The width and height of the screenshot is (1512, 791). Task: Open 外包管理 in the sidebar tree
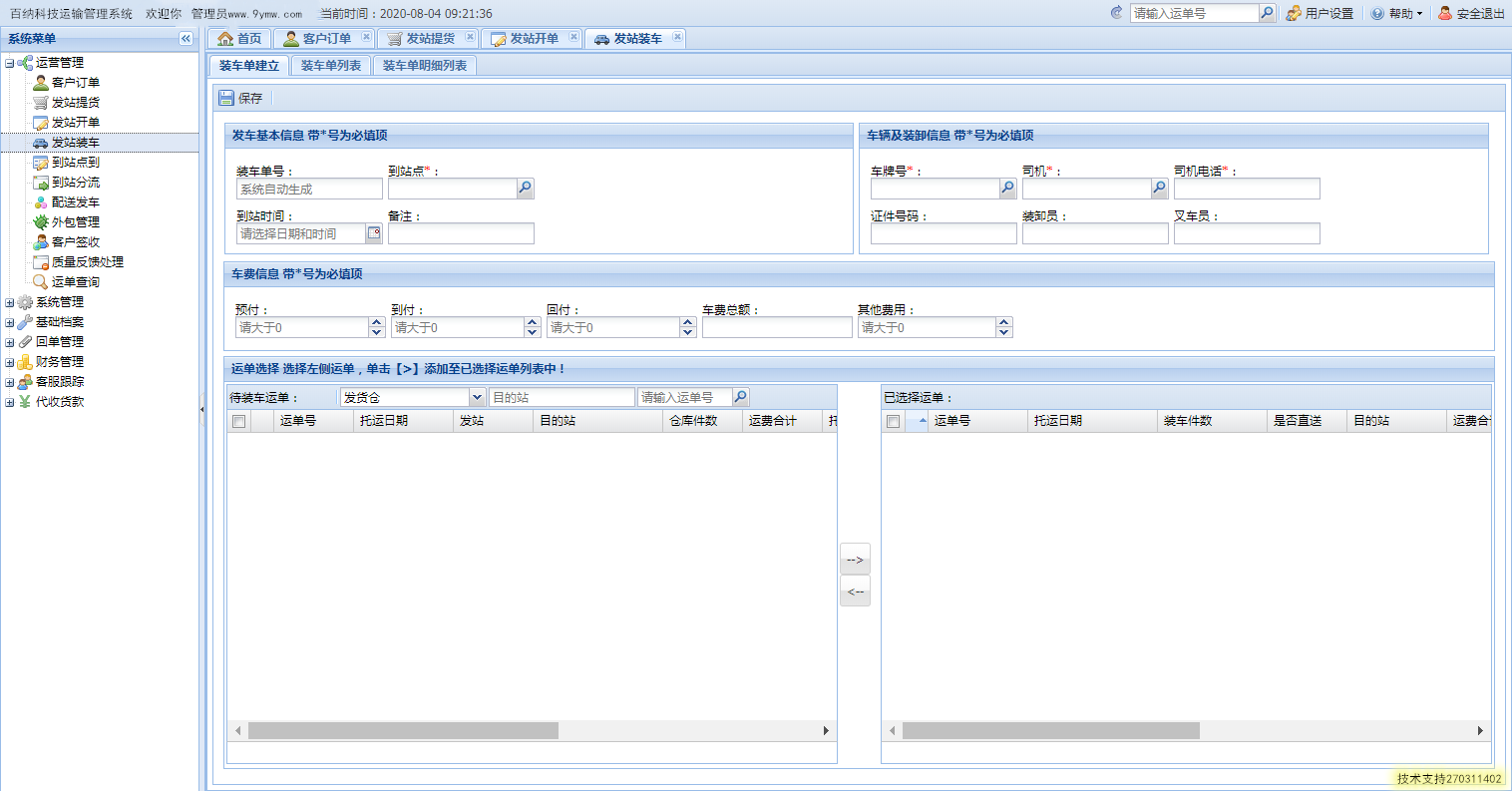(75, 221)
